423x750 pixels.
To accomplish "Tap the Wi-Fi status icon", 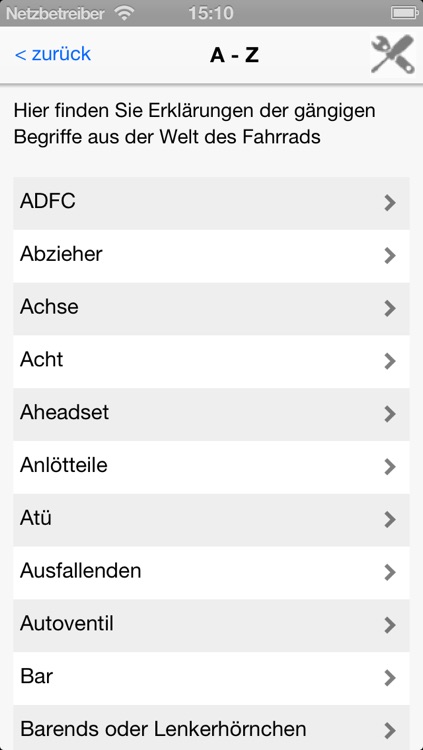I will [124, 13].
